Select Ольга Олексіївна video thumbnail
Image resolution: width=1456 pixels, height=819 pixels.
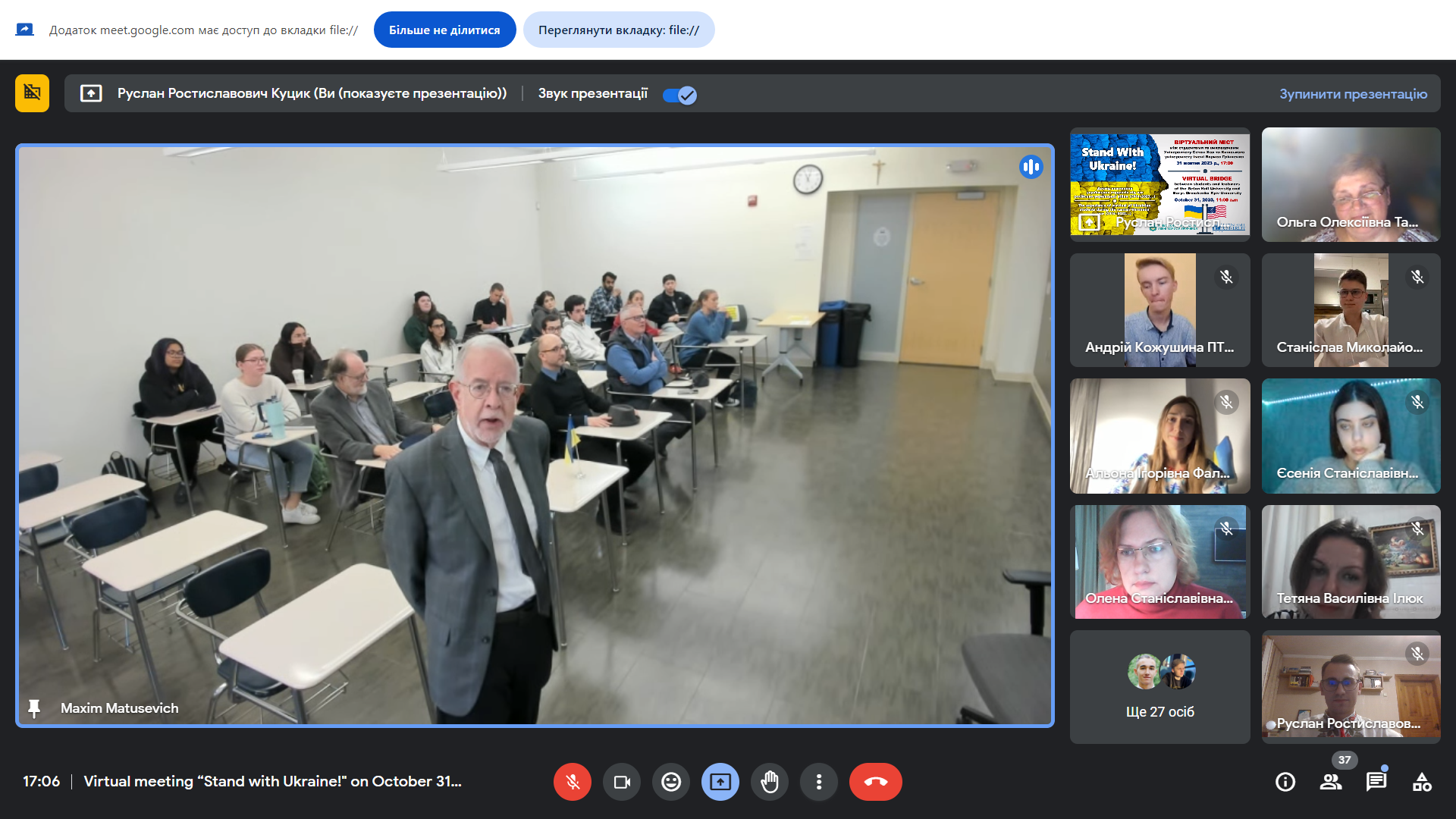(1351, 184)
